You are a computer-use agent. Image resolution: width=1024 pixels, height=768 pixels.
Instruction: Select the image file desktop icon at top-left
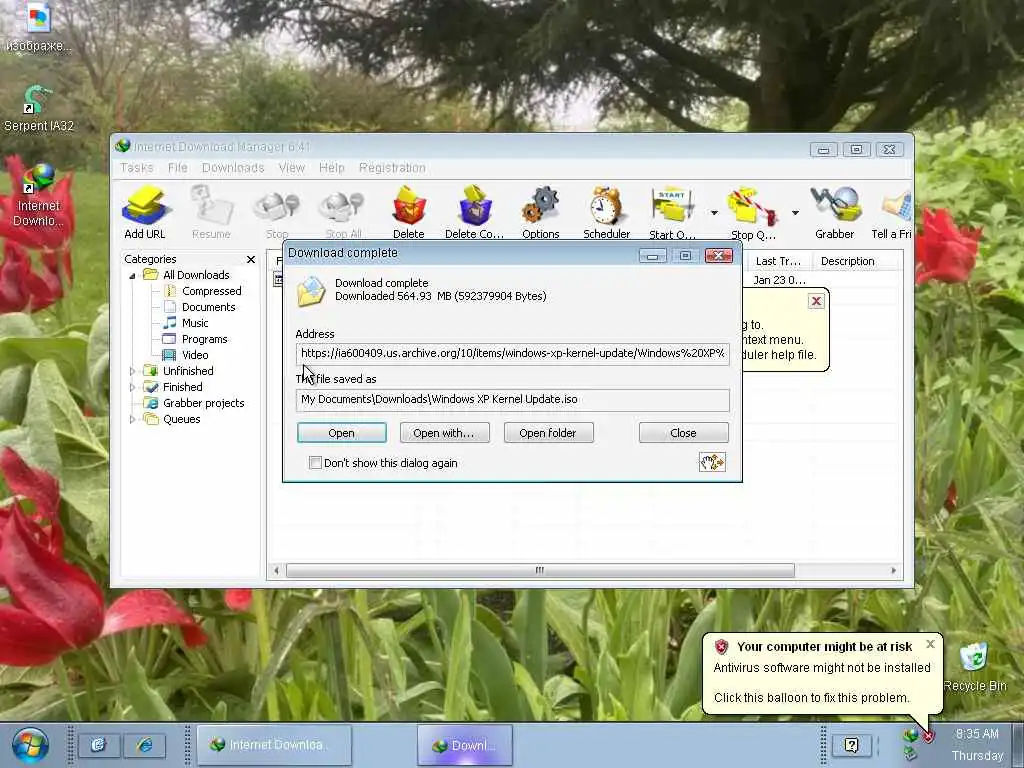(39, 28)
